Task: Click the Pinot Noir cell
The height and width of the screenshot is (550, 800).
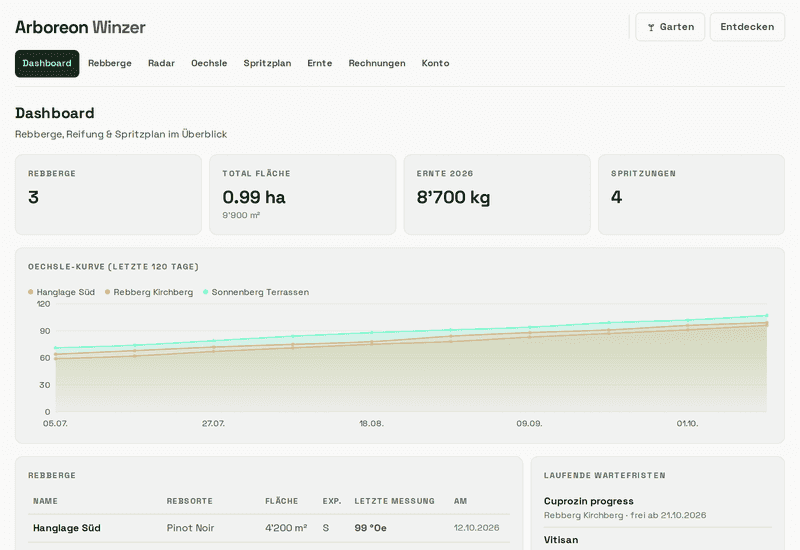Action: pos(190,528)
